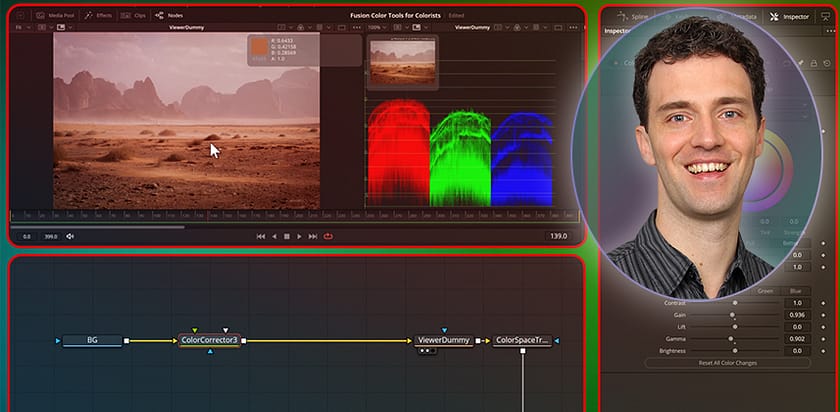Viewport: 840px width, 412px height.
Task: Click the Lift slider handle
Action: [735, 327]
